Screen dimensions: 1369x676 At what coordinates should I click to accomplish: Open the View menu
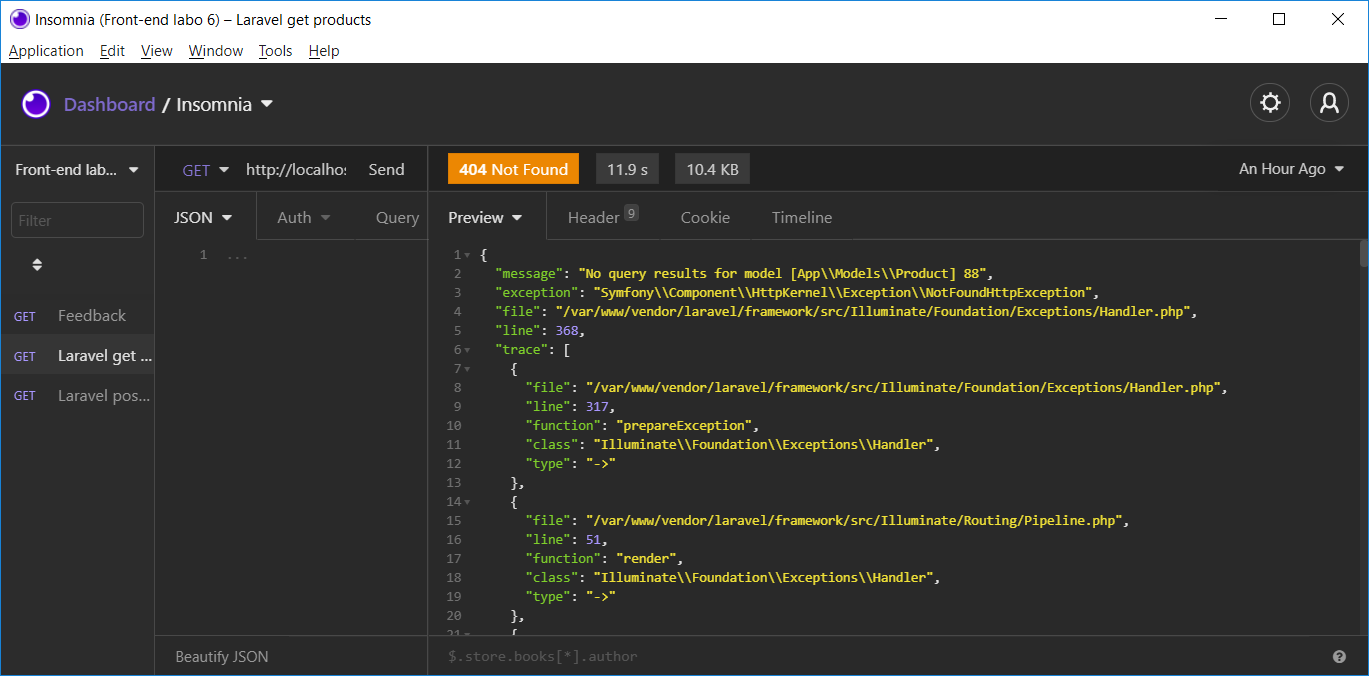(x=157, y=51)
